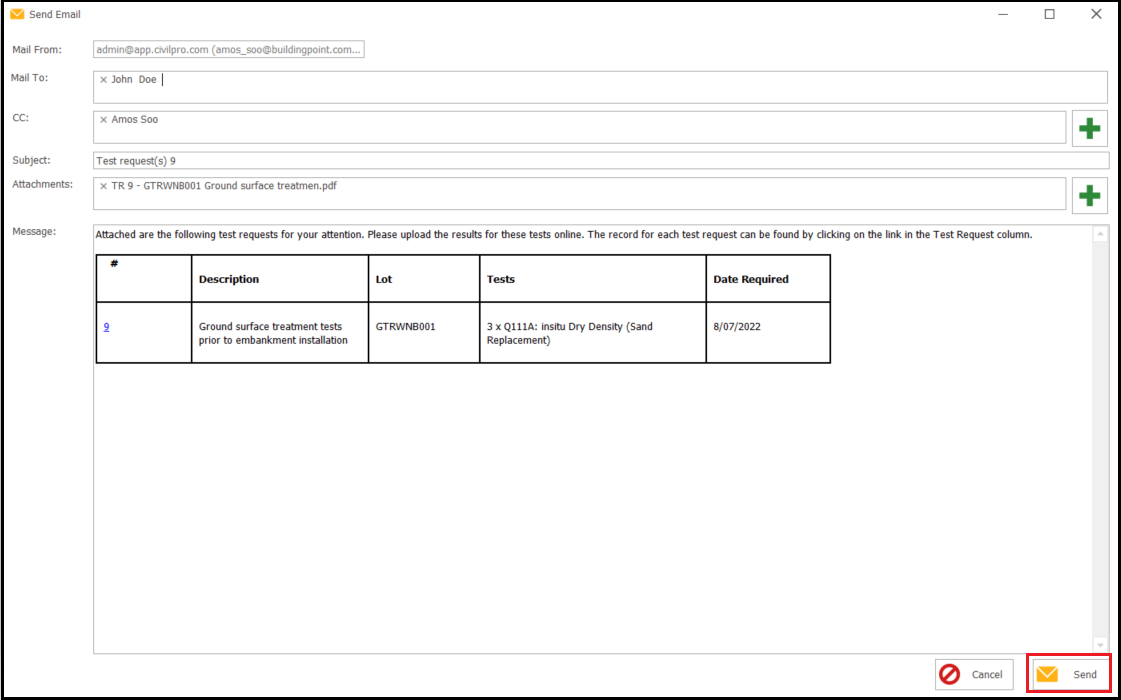Viewport: 1121px width, 700px height.
Task: Close the Send Email window
Action: point(1096,14)
